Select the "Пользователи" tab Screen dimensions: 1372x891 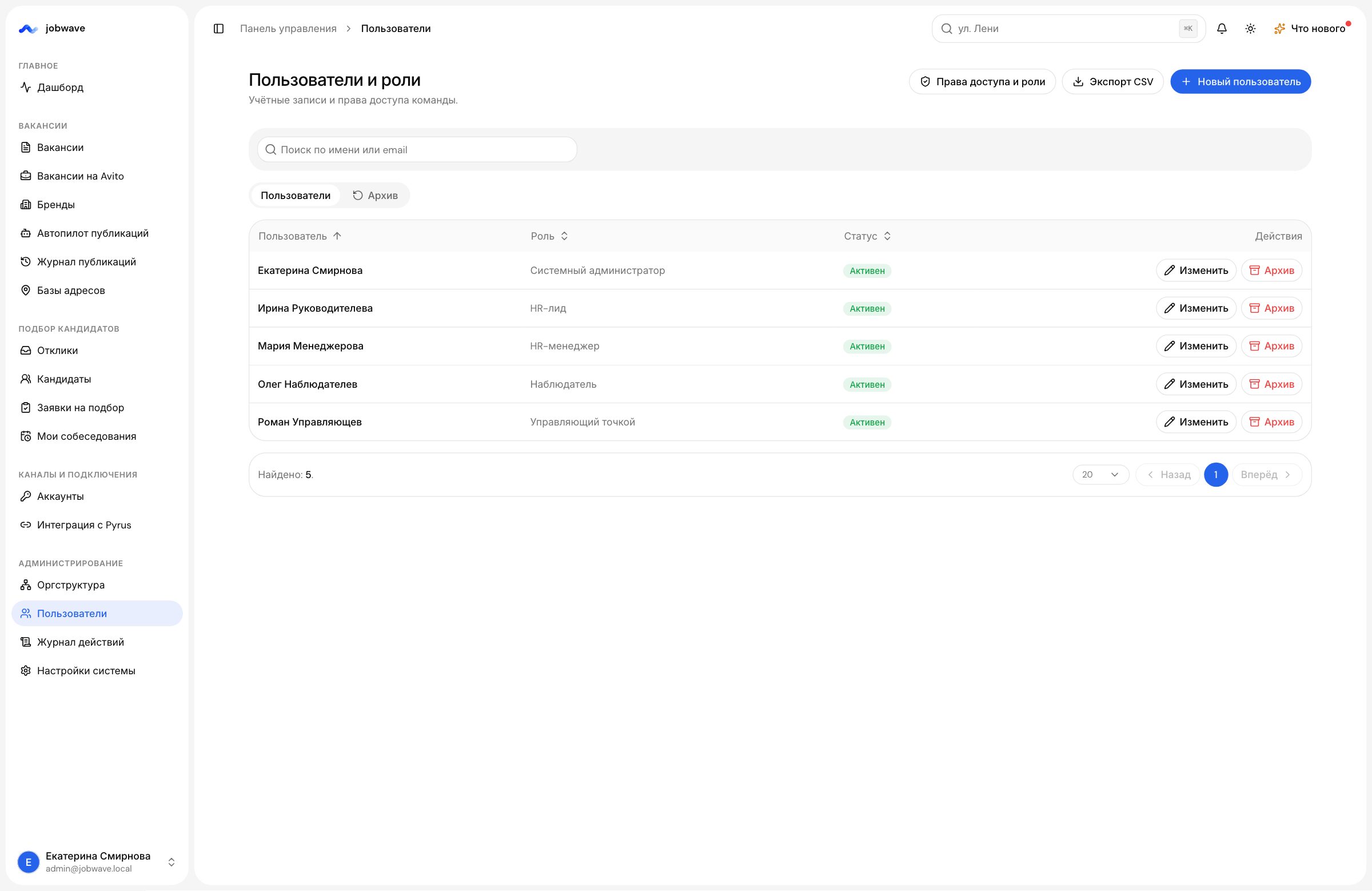tap(295, 195)
